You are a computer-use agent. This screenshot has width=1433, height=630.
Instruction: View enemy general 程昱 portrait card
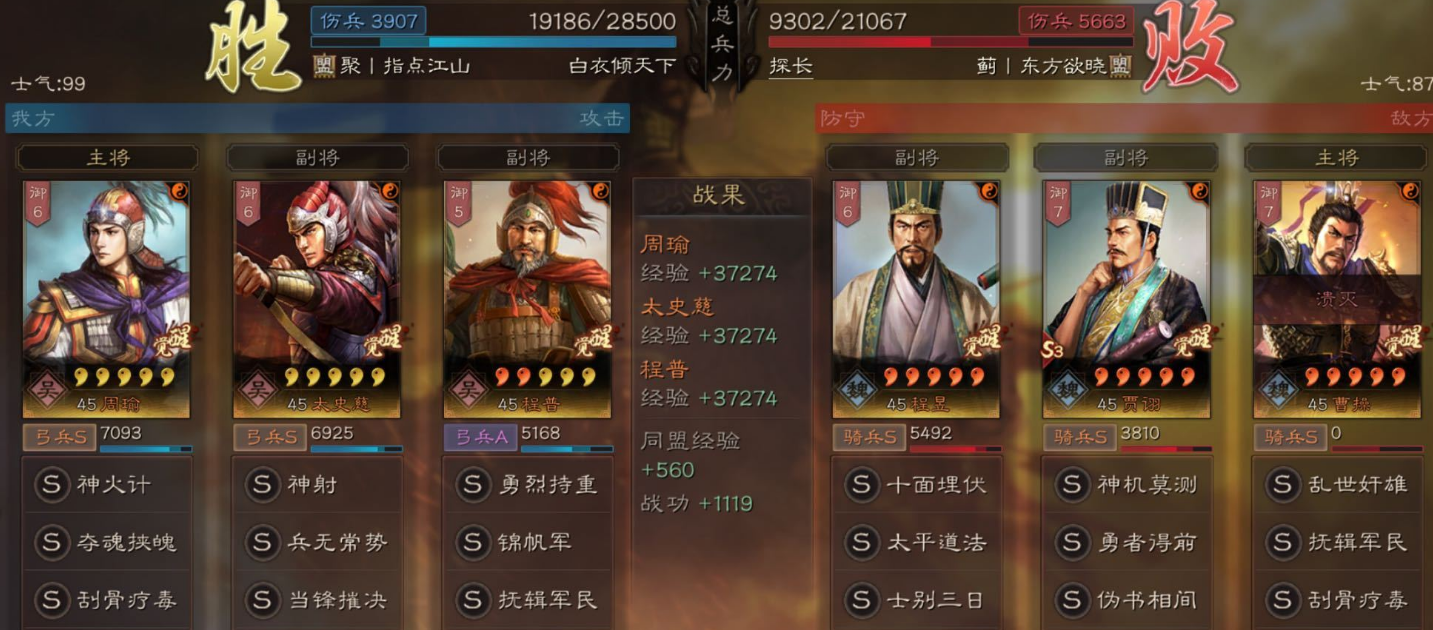point(916,298)
